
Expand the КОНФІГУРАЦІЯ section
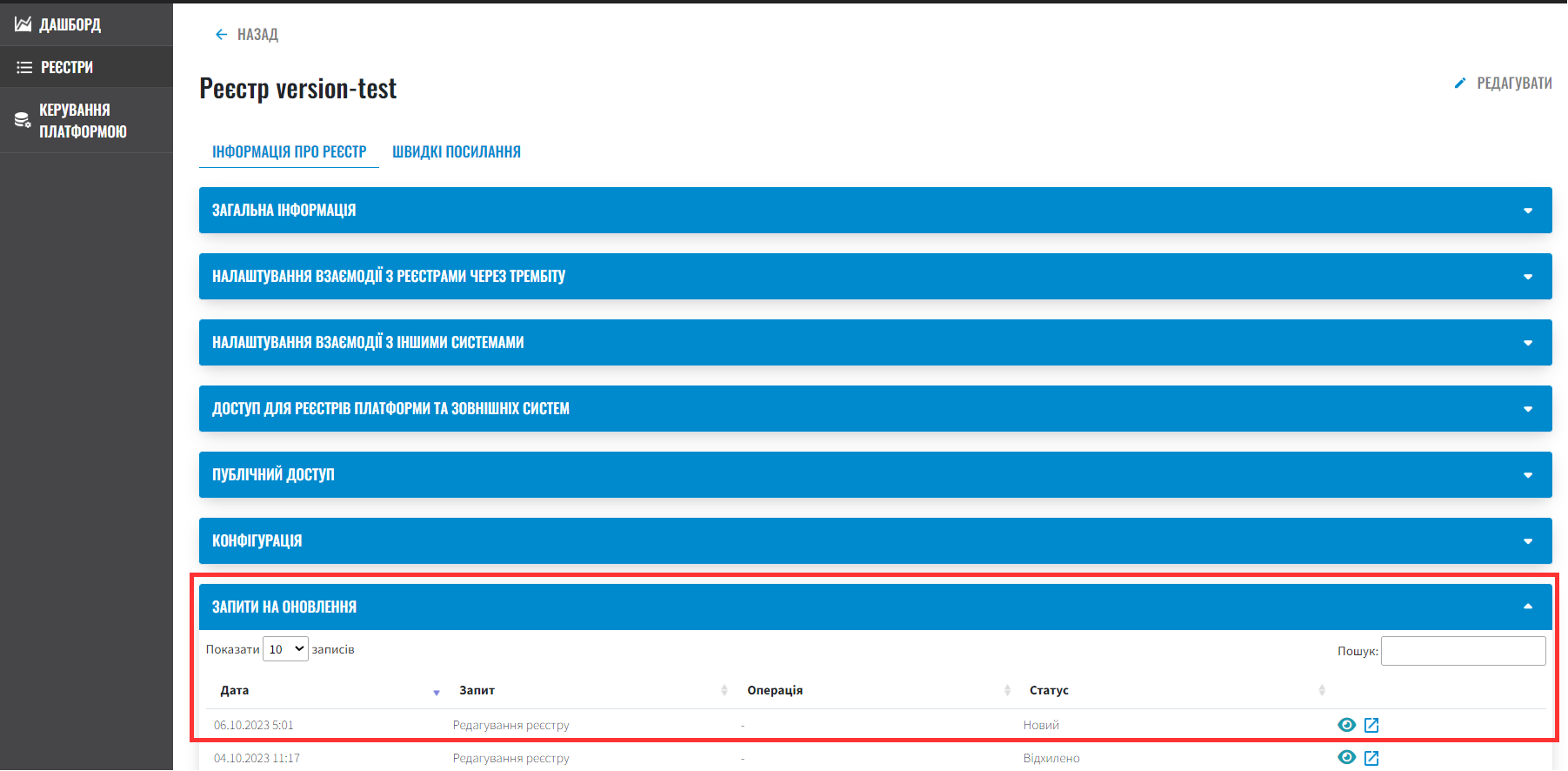875,541
